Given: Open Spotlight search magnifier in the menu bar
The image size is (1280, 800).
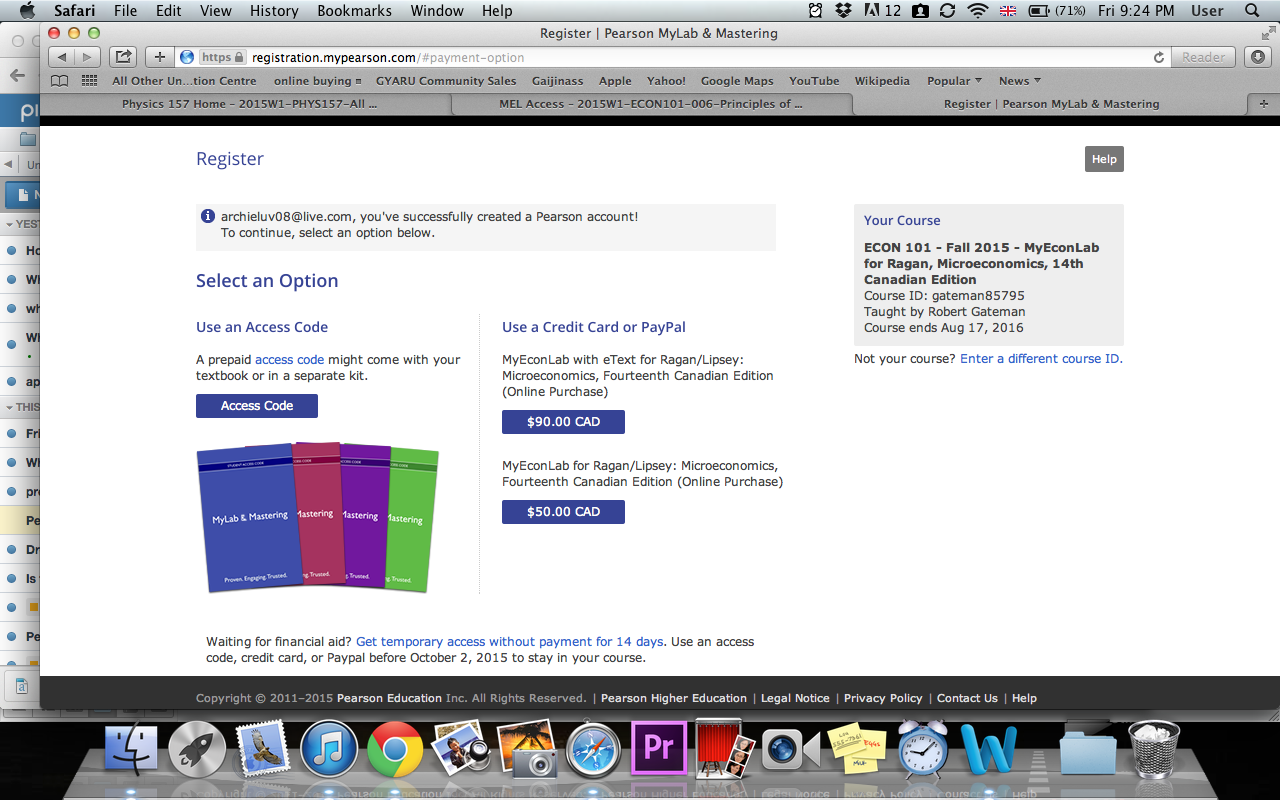Looking at the screenshot, I should pos(1252,11).
